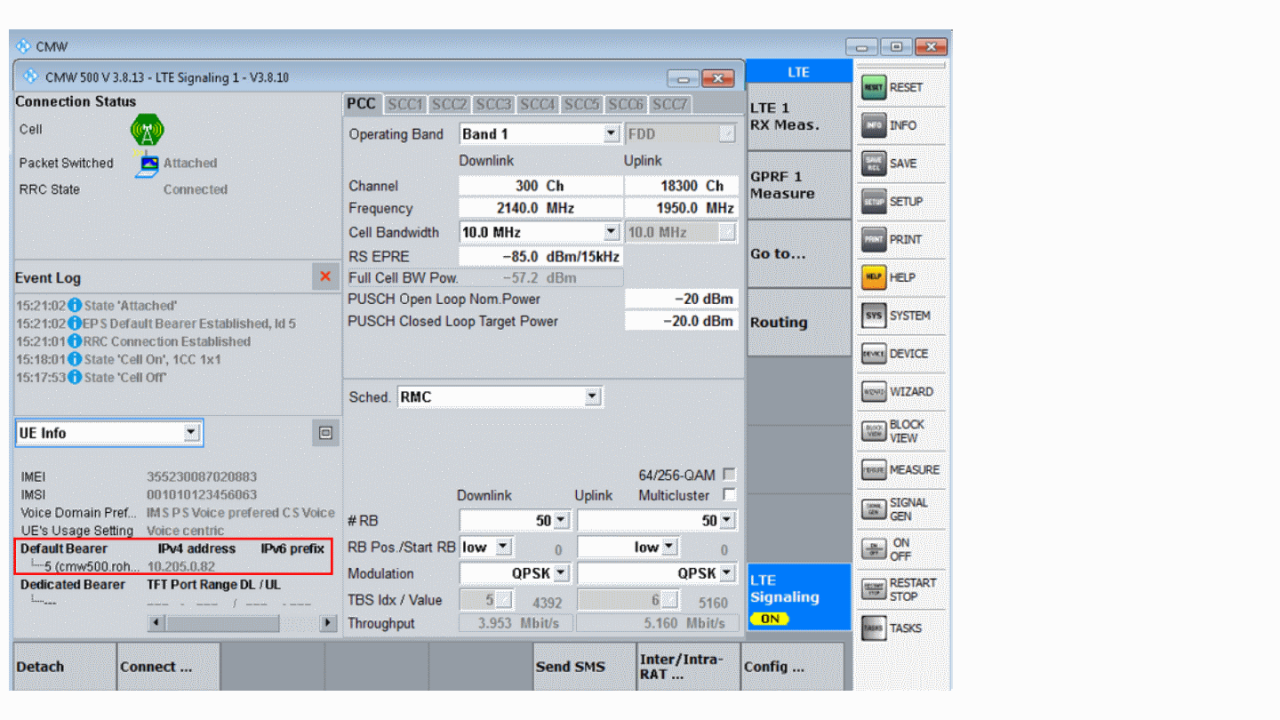Image resolution: width=1280 pixels, height=720 pixels.
Task: Click the MEASURE icon button
Action: (873, 469)
